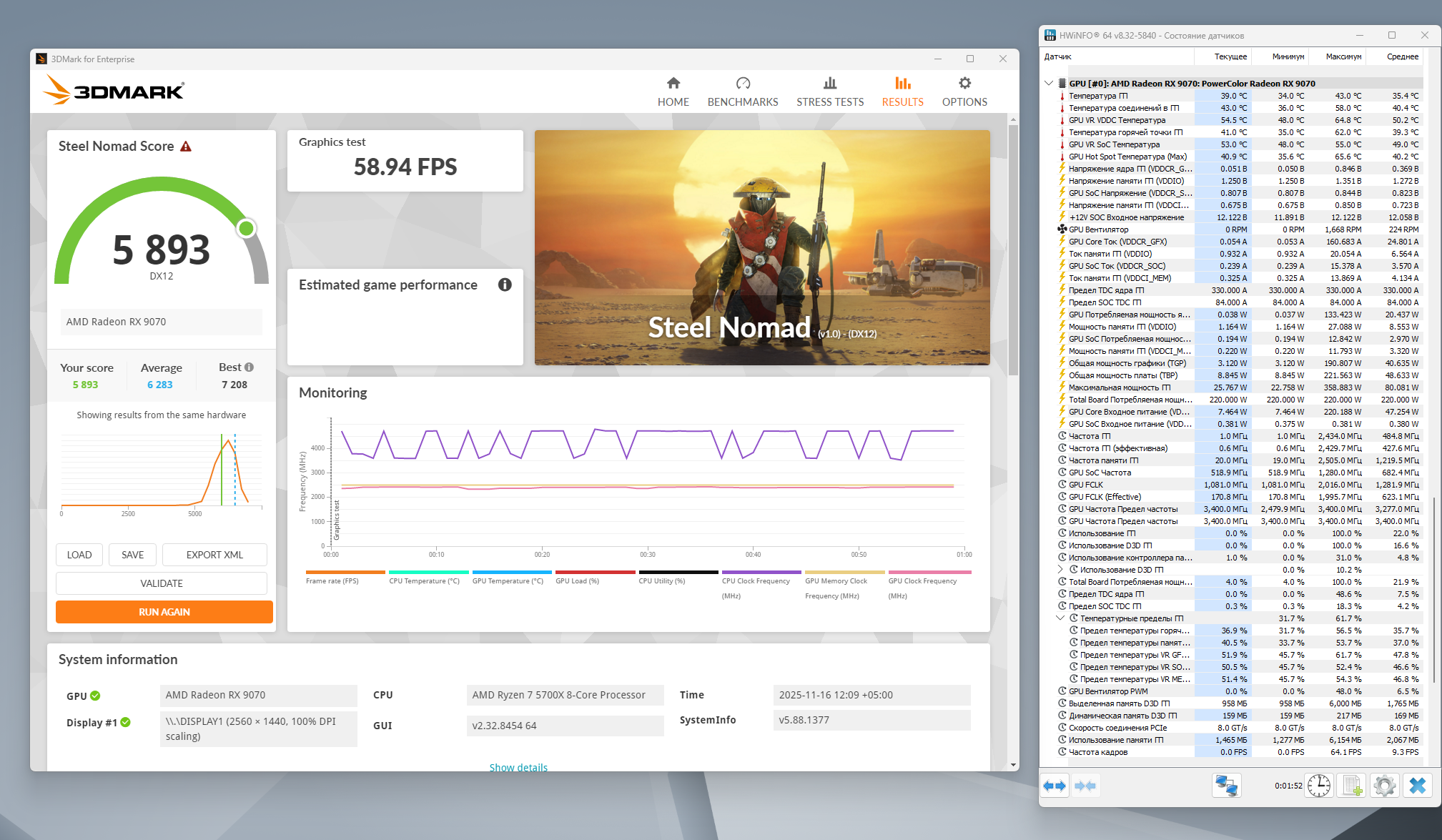Reset sensor timer with the clock icon
The image size is (1442, 840).
pos(1318,786)
